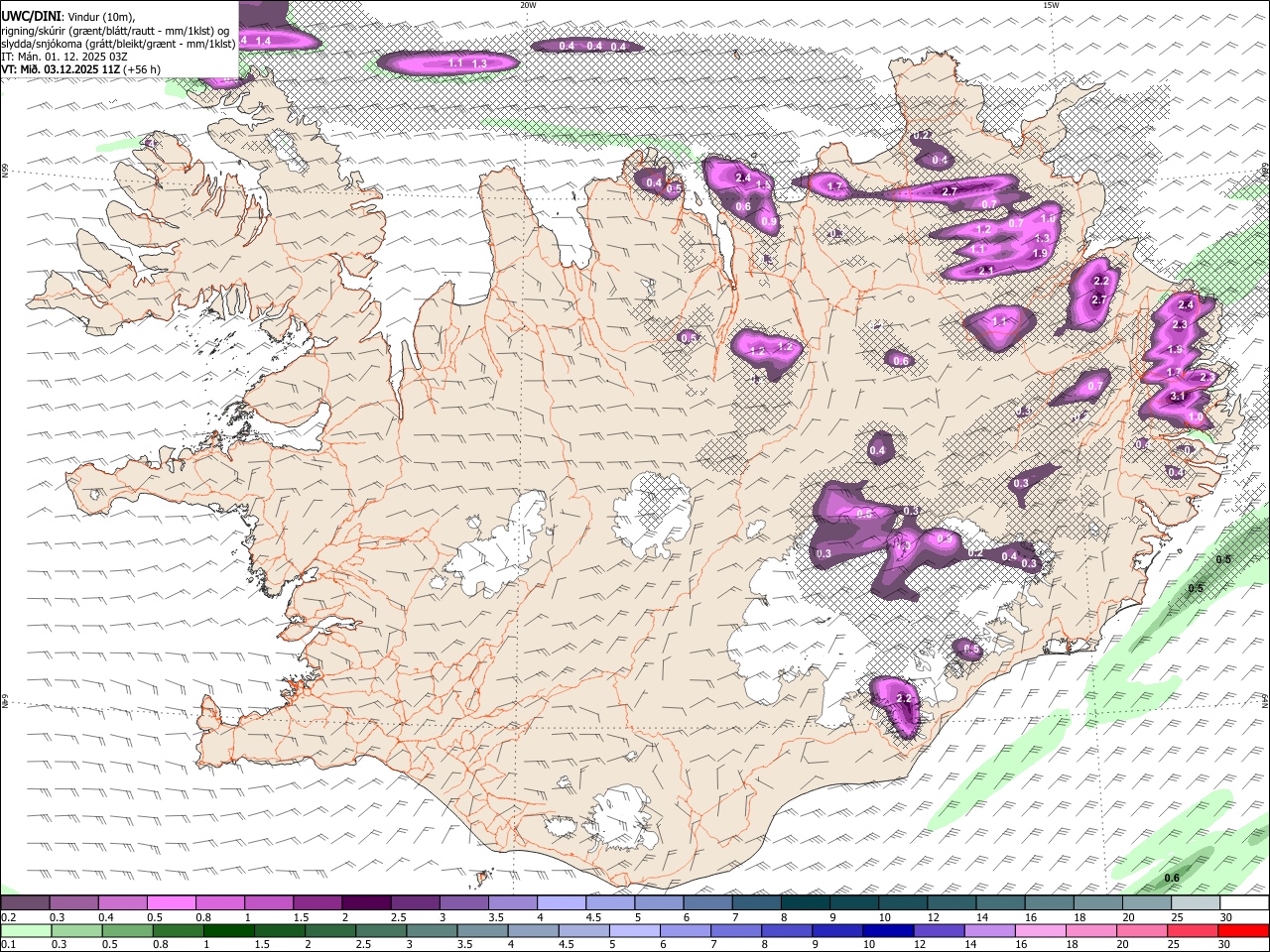1270x952 pixels.
Task: Click the '4.5' label under the top legend row
Action: (593, 917)
